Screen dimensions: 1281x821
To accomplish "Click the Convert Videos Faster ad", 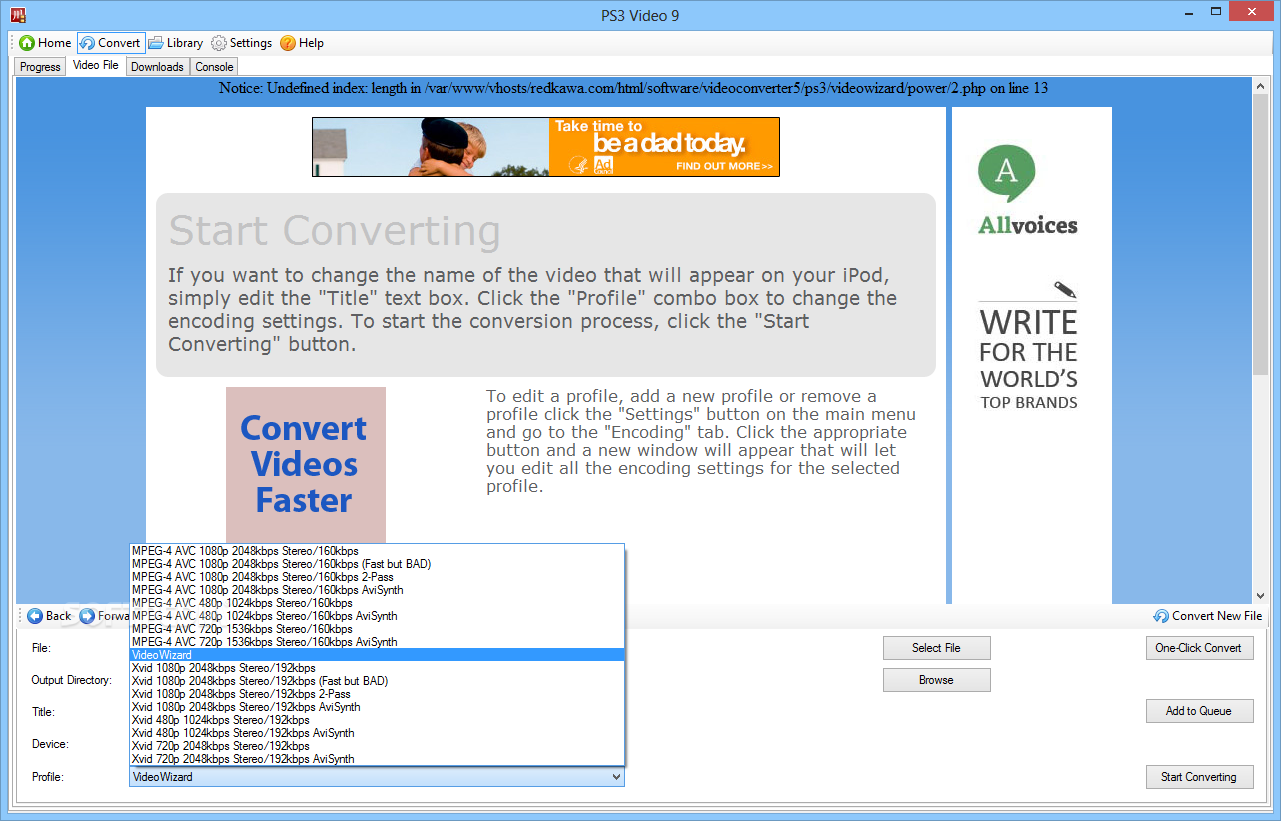I will pos(305,465).
